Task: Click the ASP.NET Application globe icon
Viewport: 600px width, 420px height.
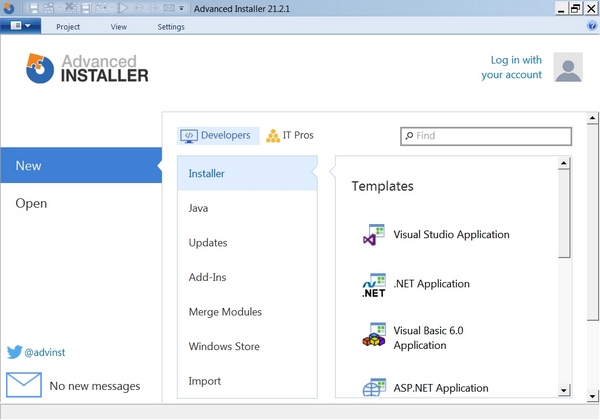Action: point(374,387)
